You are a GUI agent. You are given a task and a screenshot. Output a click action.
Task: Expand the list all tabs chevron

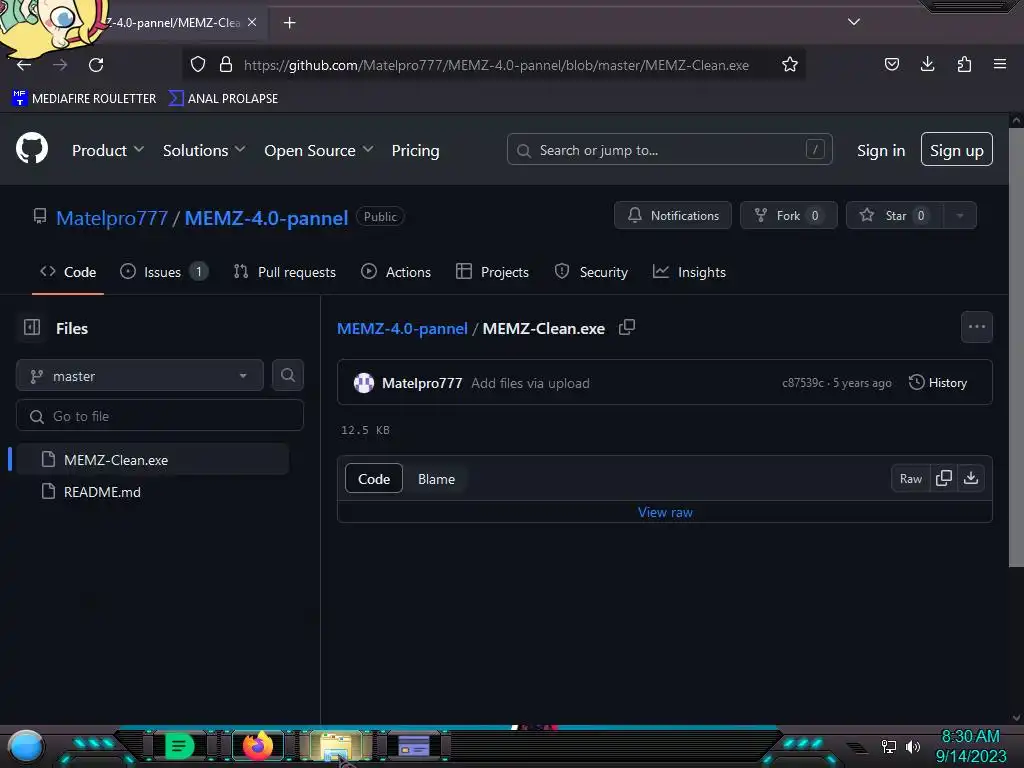(854, 22)
